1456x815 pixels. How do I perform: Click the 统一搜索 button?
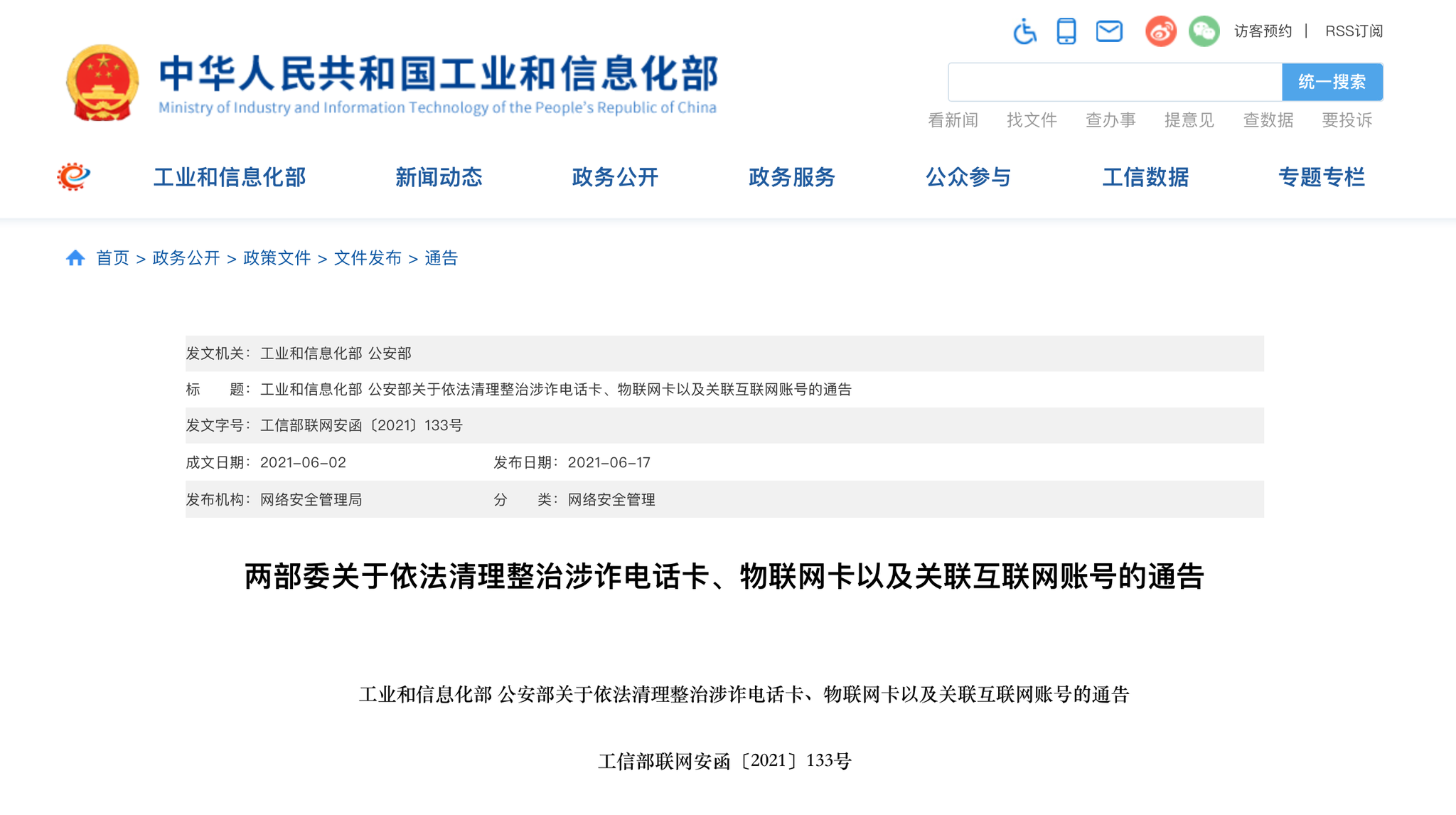click(1332, 82)
